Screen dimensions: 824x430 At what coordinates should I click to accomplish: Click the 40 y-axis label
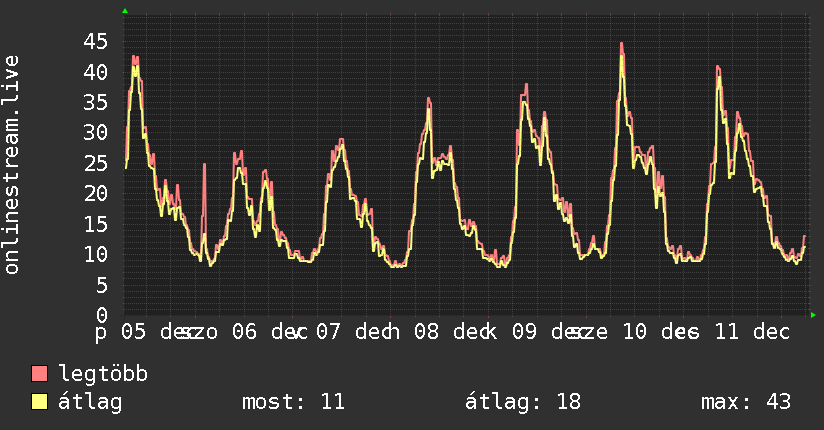(x=95, y=72)
